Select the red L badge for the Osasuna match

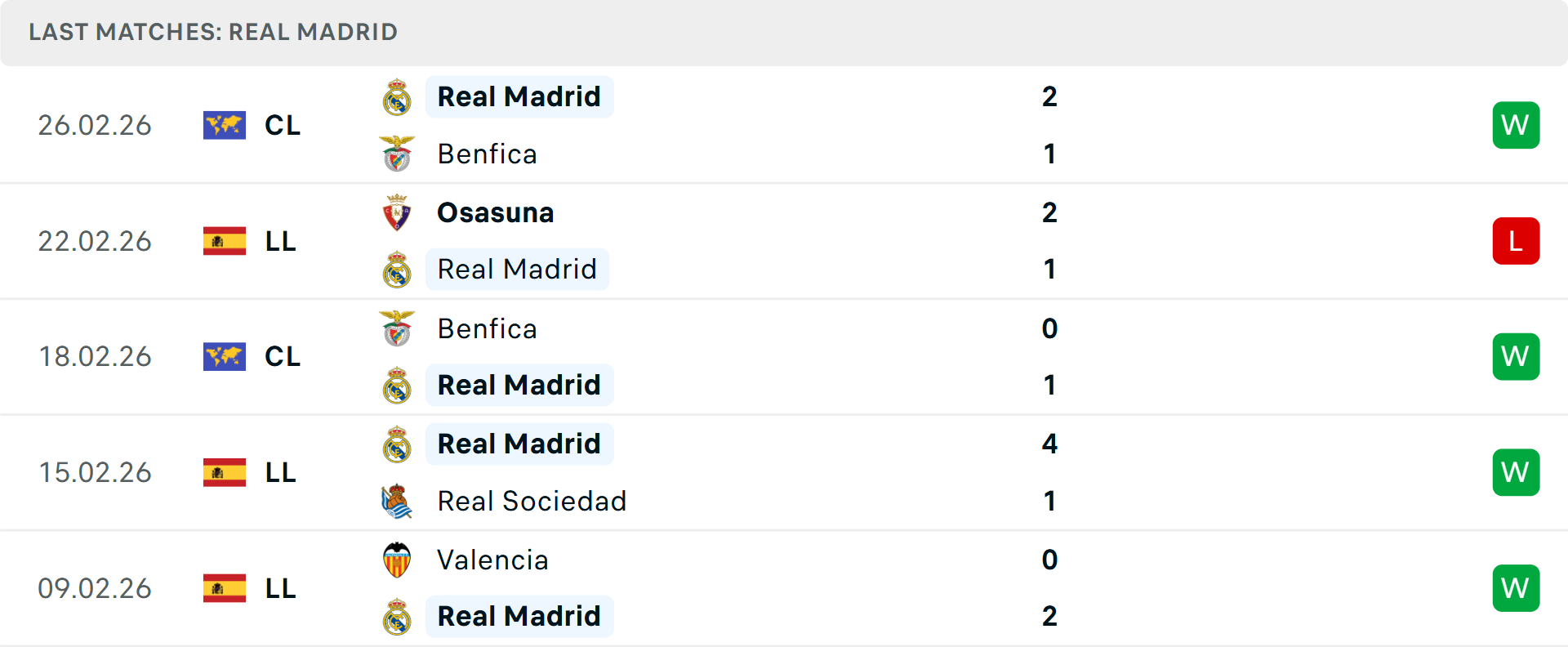pos(1516,241)
